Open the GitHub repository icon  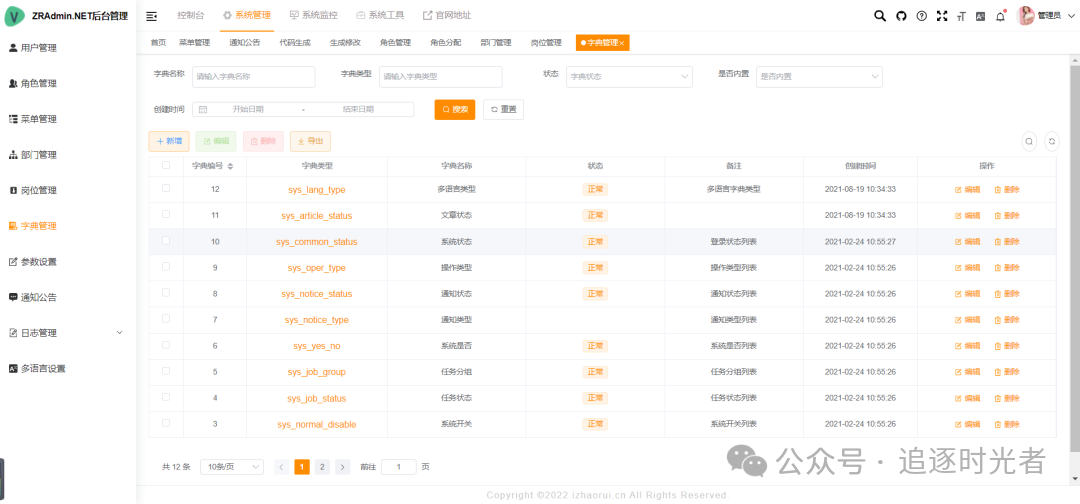tap(900, 16)
